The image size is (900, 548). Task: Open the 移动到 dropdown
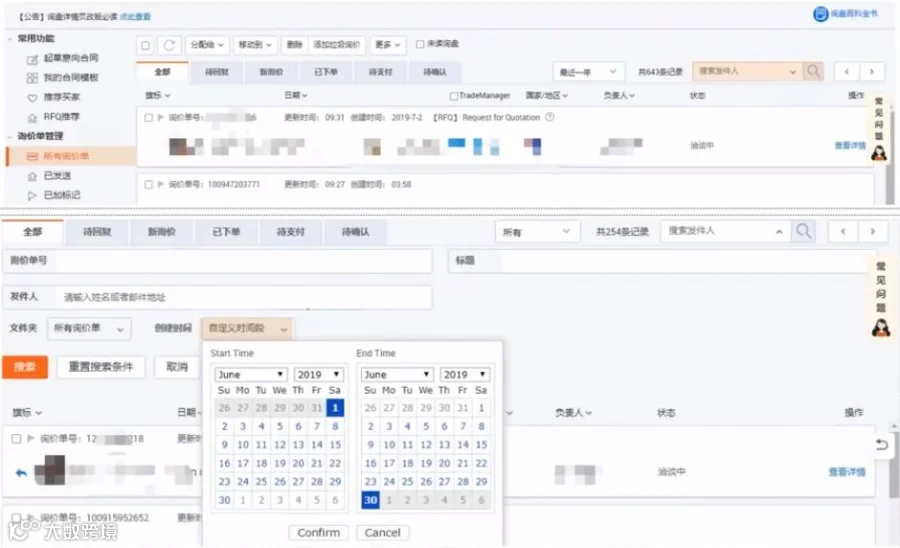tap(254, 45)
